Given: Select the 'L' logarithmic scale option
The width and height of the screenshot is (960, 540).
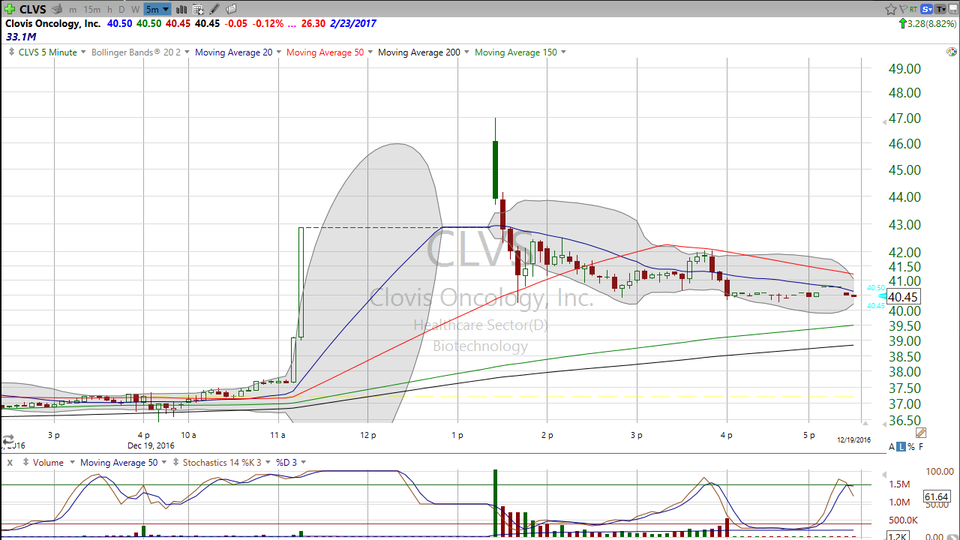Looking at the screenshot, I should pyautogui.click(x=901, y=447).
